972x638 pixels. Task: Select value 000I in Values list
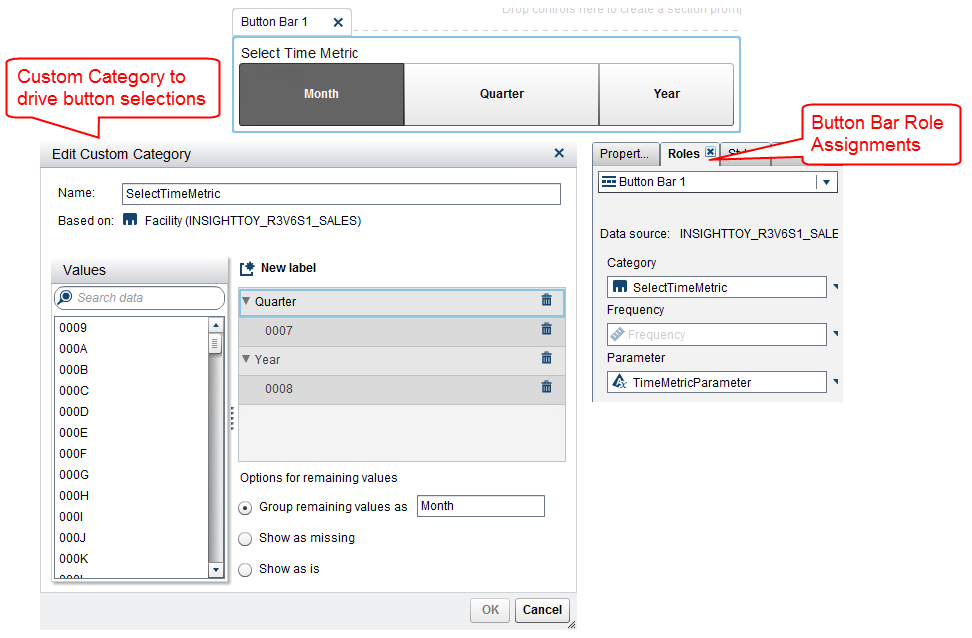pos(131,517)
